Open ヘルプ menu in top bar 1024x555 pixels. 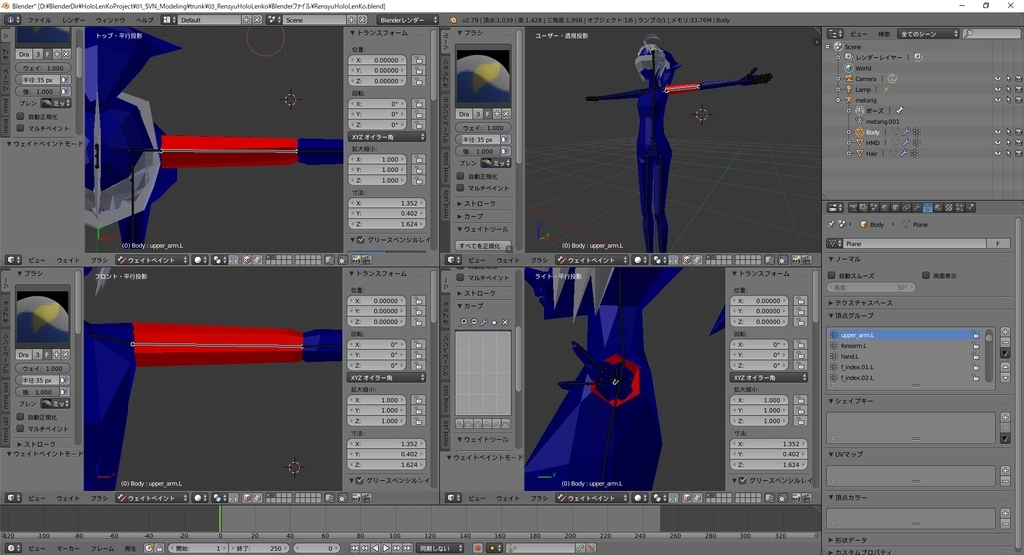[144, 20]
